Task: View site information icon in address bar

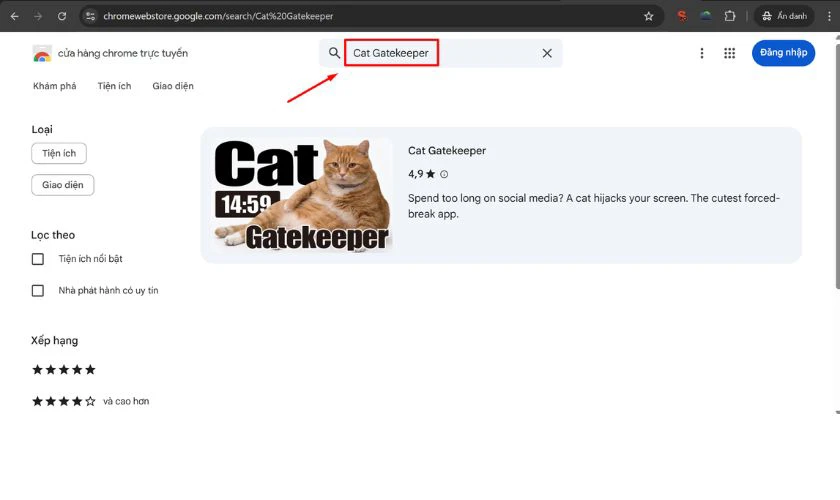Action: pos(91,16)
